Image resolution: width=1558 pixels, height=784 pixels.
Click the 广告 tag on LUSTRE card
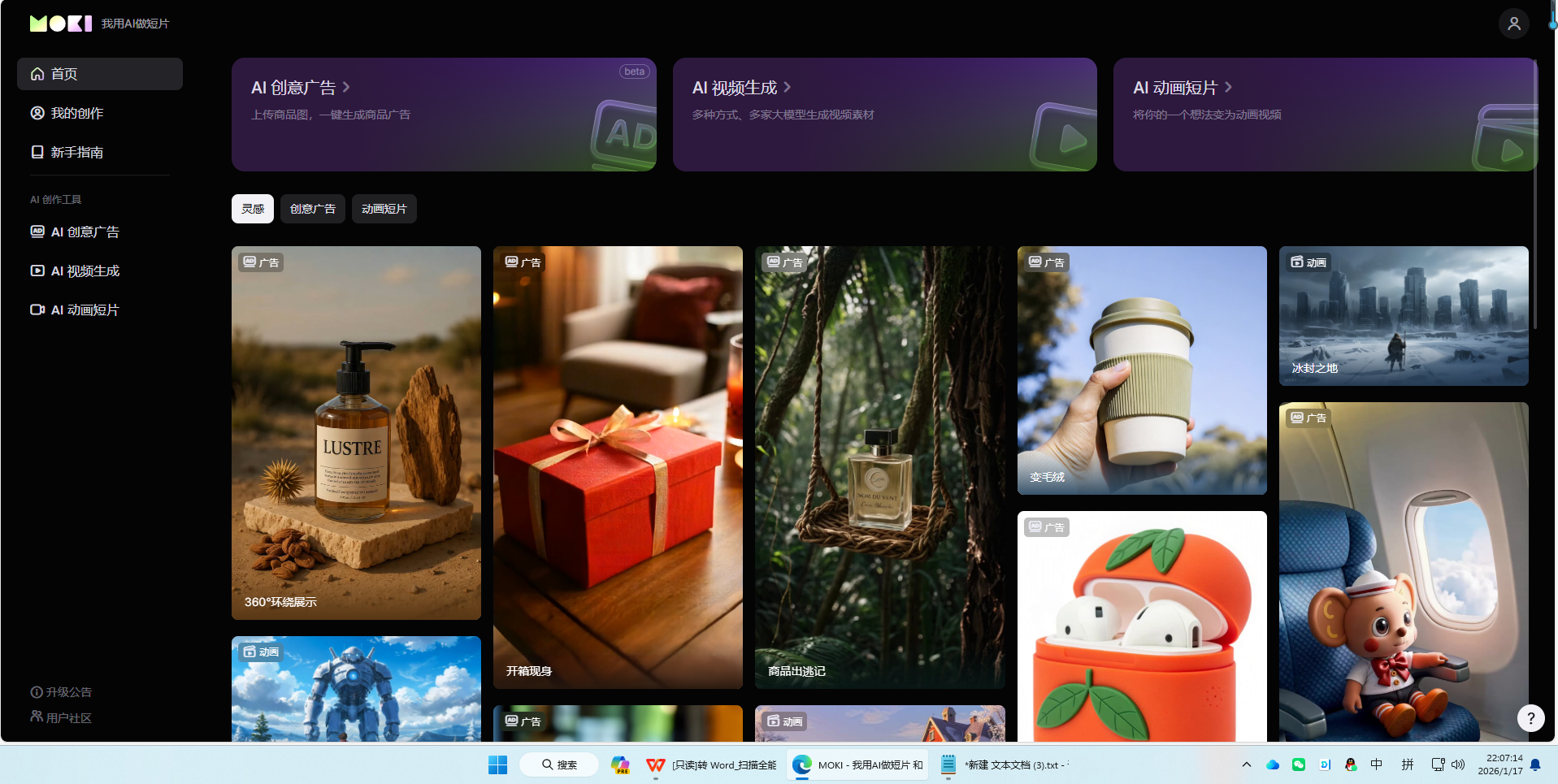(261, 262)
